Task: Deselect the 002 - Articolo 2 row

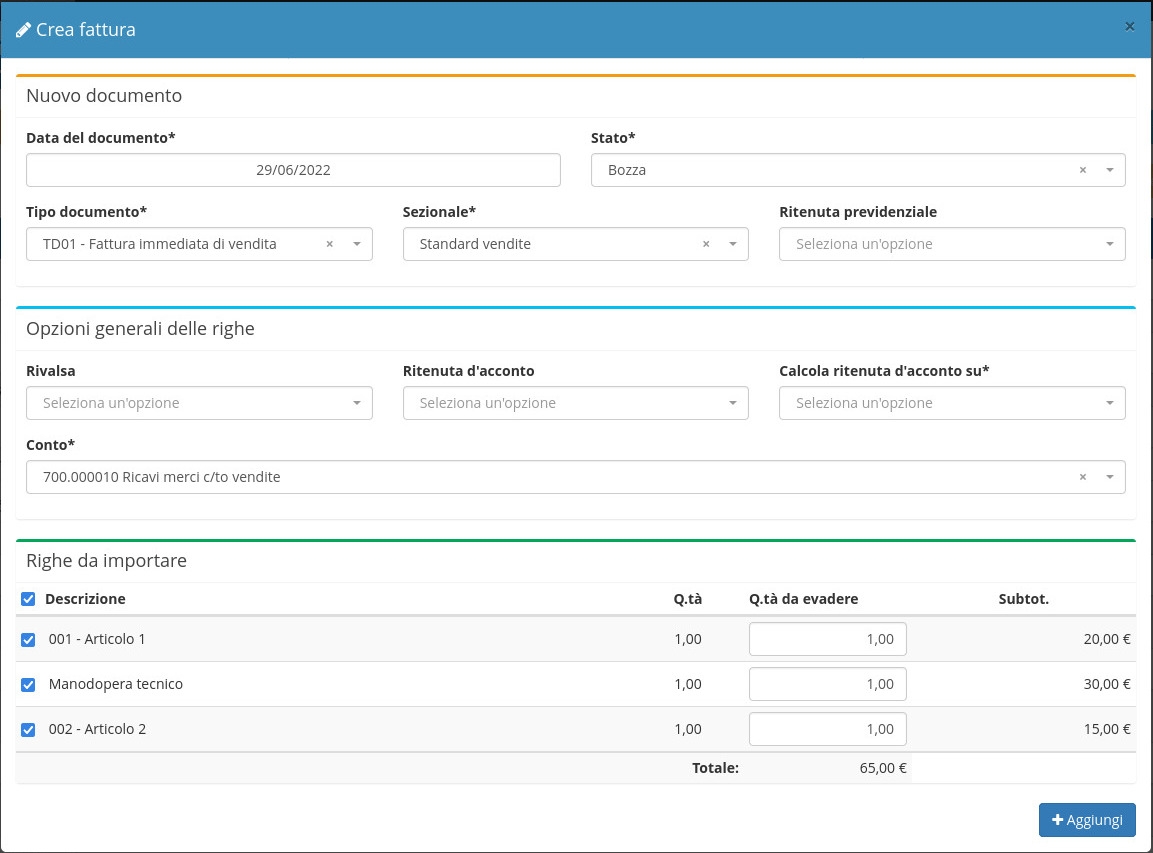Action: 28,729
